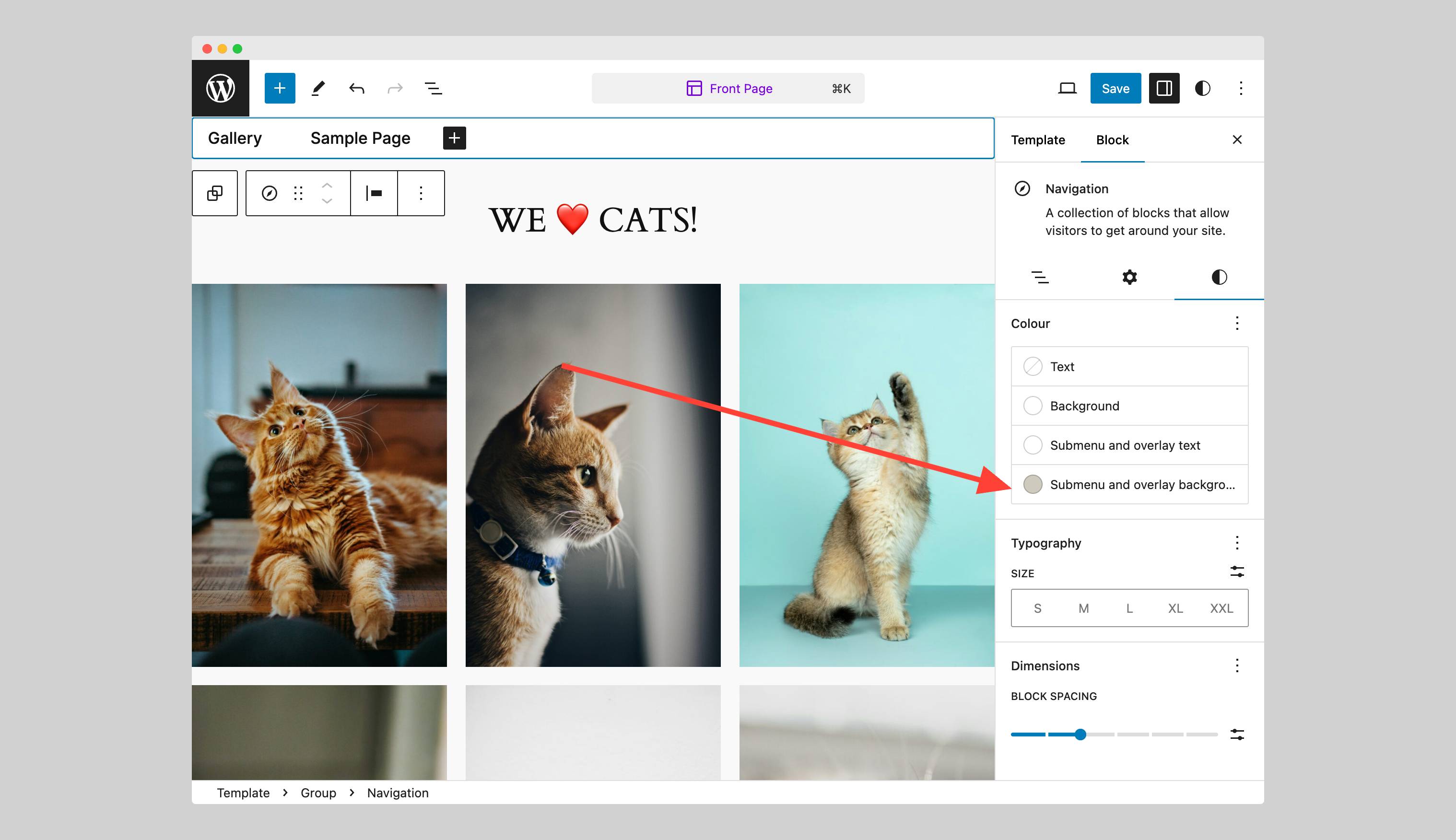This screenshot has width=1456, height=840.
Task: Open Dimensions panel options menu
Action: coord(1237,666)
